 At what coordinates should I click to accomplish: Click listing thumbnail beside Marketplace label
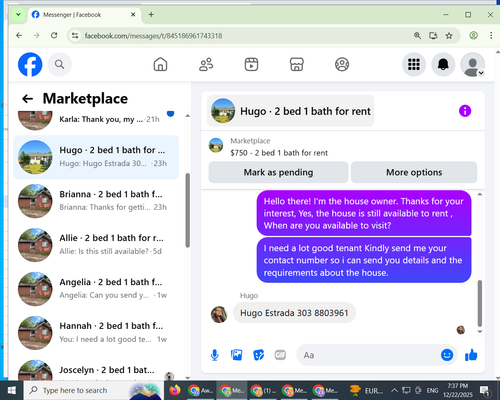pos(216,146)
